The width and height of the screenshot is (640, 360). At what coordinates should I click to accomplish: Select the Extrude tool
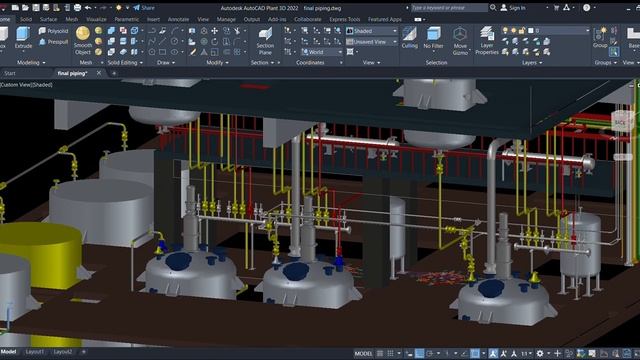(23, 38)
